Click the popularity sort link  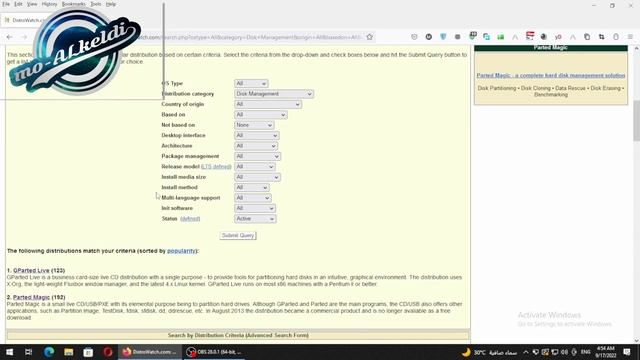[x=182, y=251]
